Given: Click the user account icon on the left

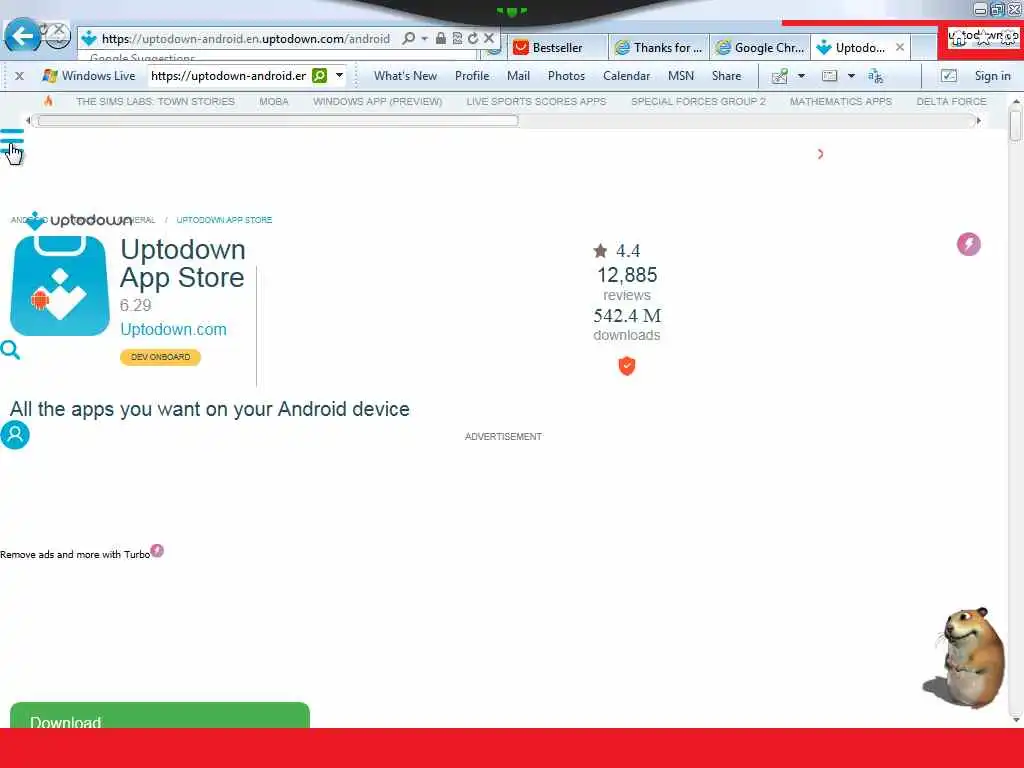Looking at the screenshot, I should (x=15, y=435).
